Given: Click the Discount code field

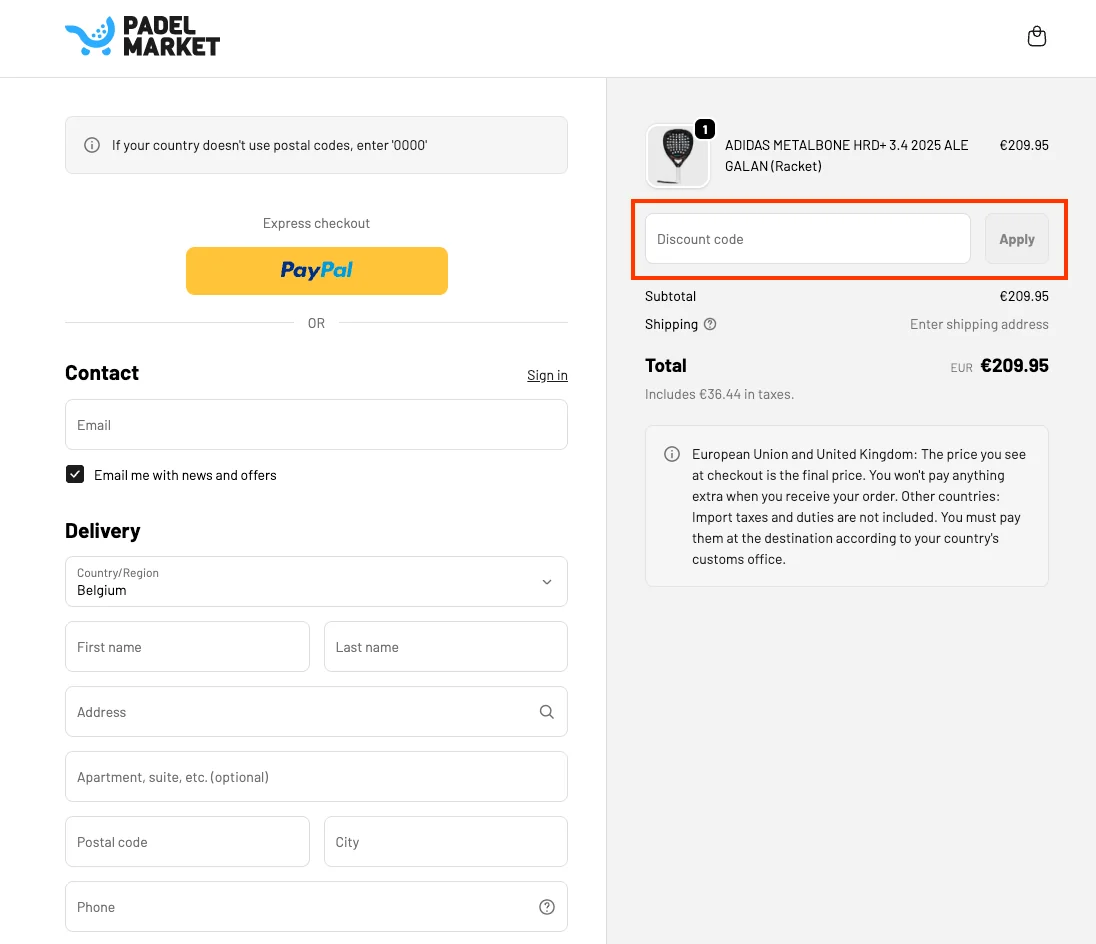Looking at the screenshot, I should point(807,239).
